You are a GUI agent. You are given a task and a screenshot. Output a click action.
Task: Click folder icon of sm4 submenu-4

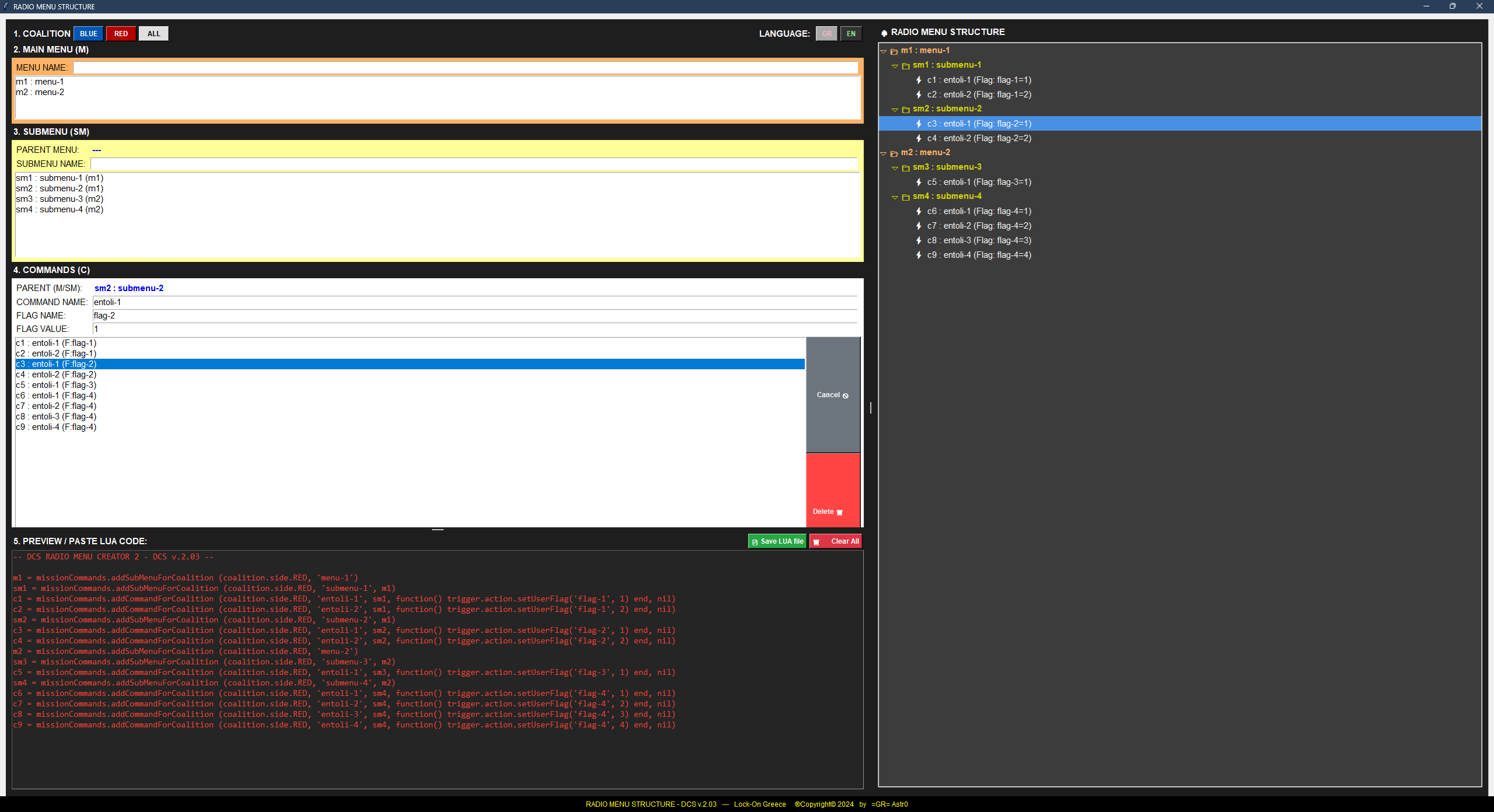(906, 197)
